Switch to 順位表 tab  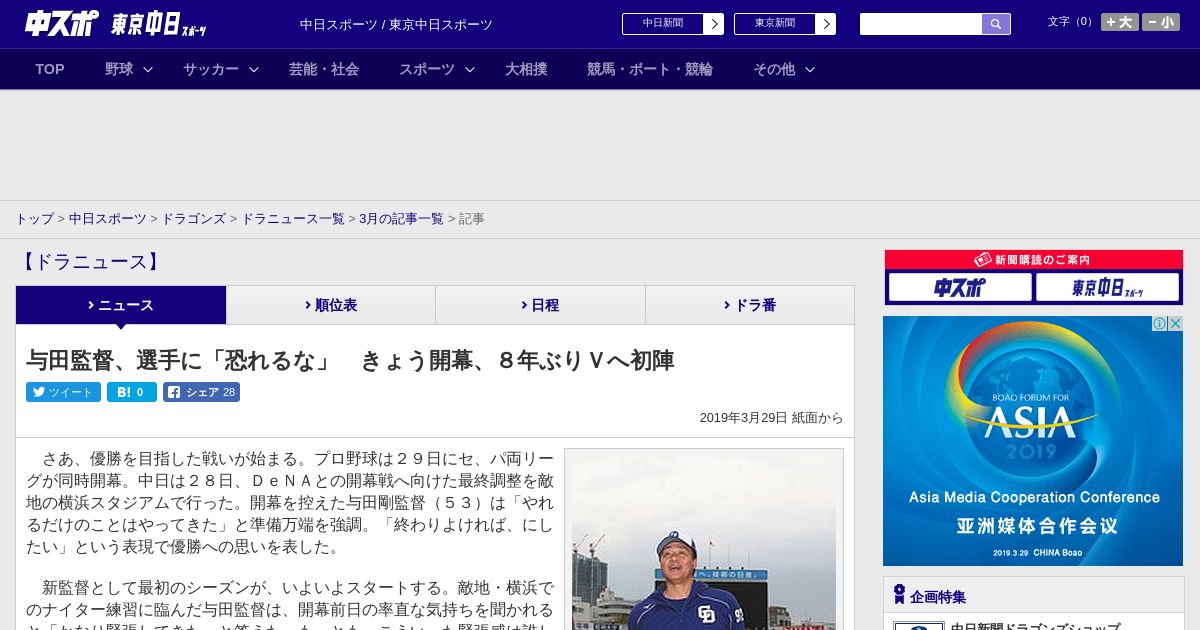pyautogui.click(x=331, y=305)
